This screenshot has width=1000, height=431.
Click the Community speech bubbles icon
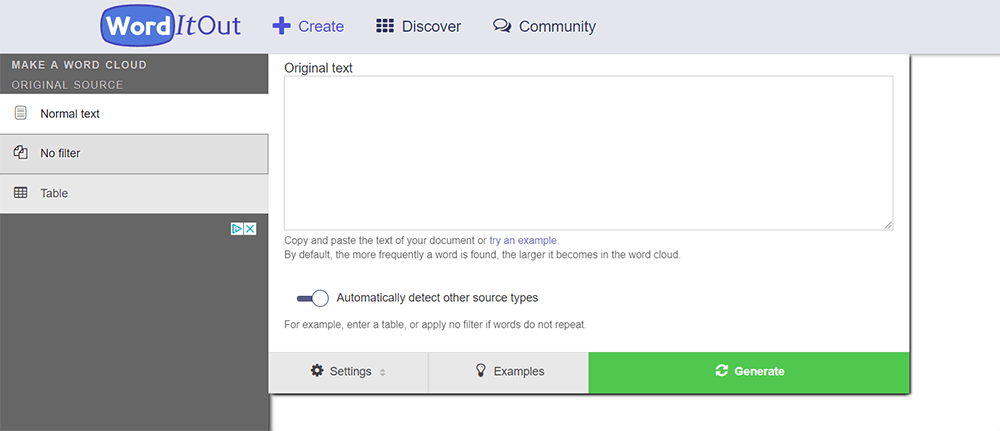click(502, 27)
